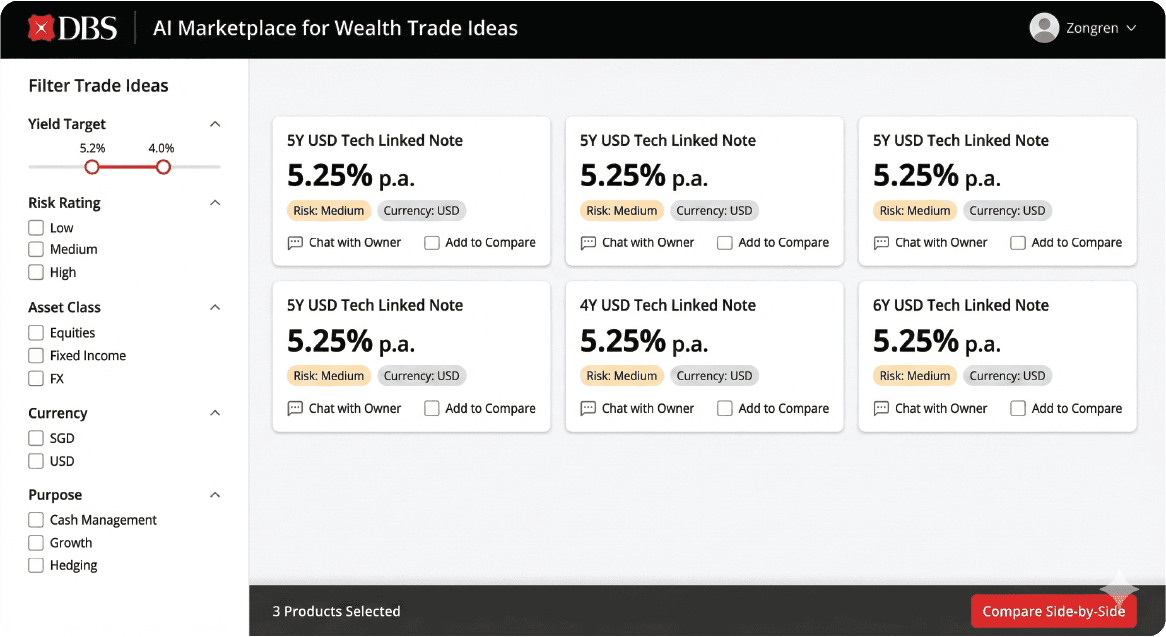The image size is (1166, 637).
Task: Enable the Medium risk rating checkbox
Action: (36, 249)
